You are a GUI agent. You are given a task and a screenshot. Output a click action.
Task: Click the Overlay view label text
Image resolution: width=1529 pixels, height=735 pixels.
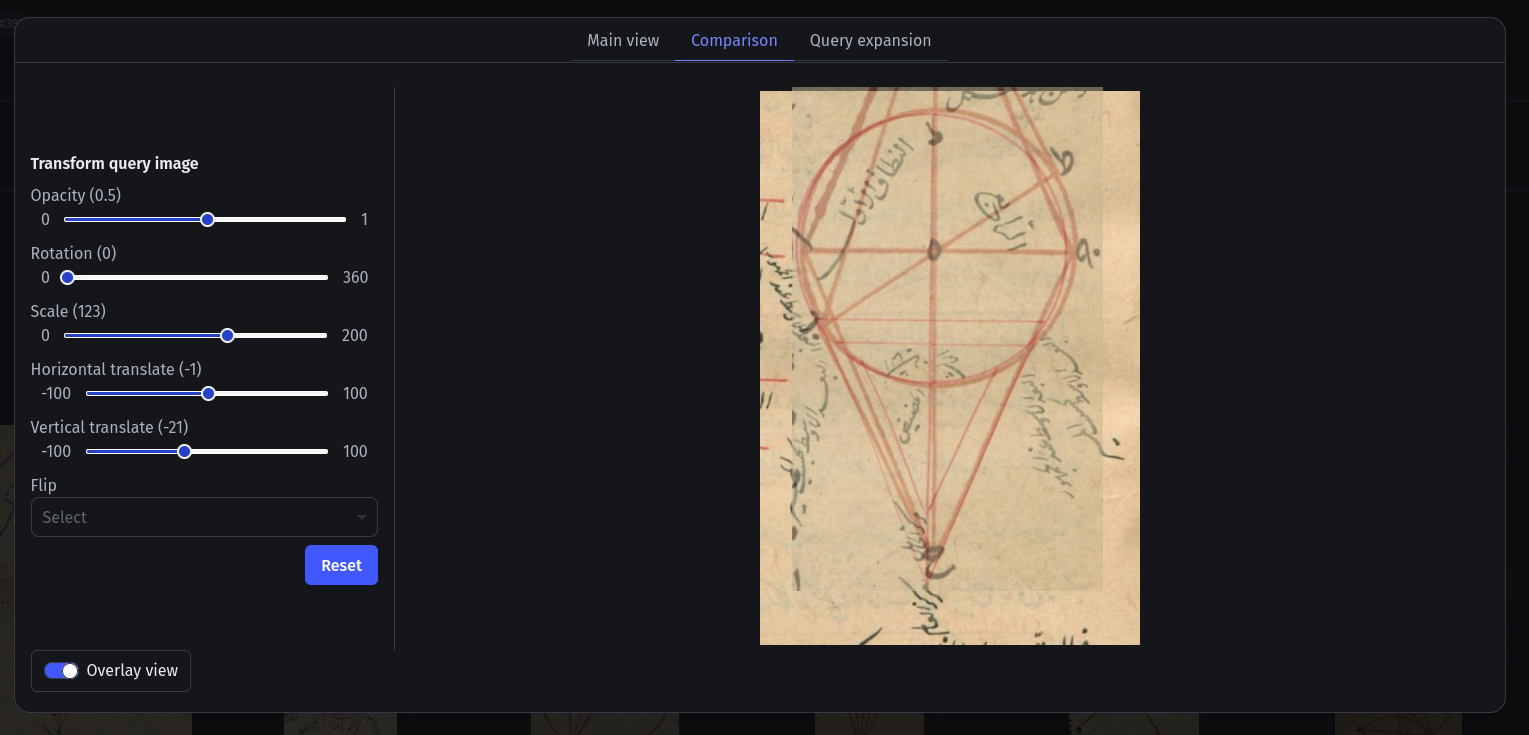click(x=130, y=671)
